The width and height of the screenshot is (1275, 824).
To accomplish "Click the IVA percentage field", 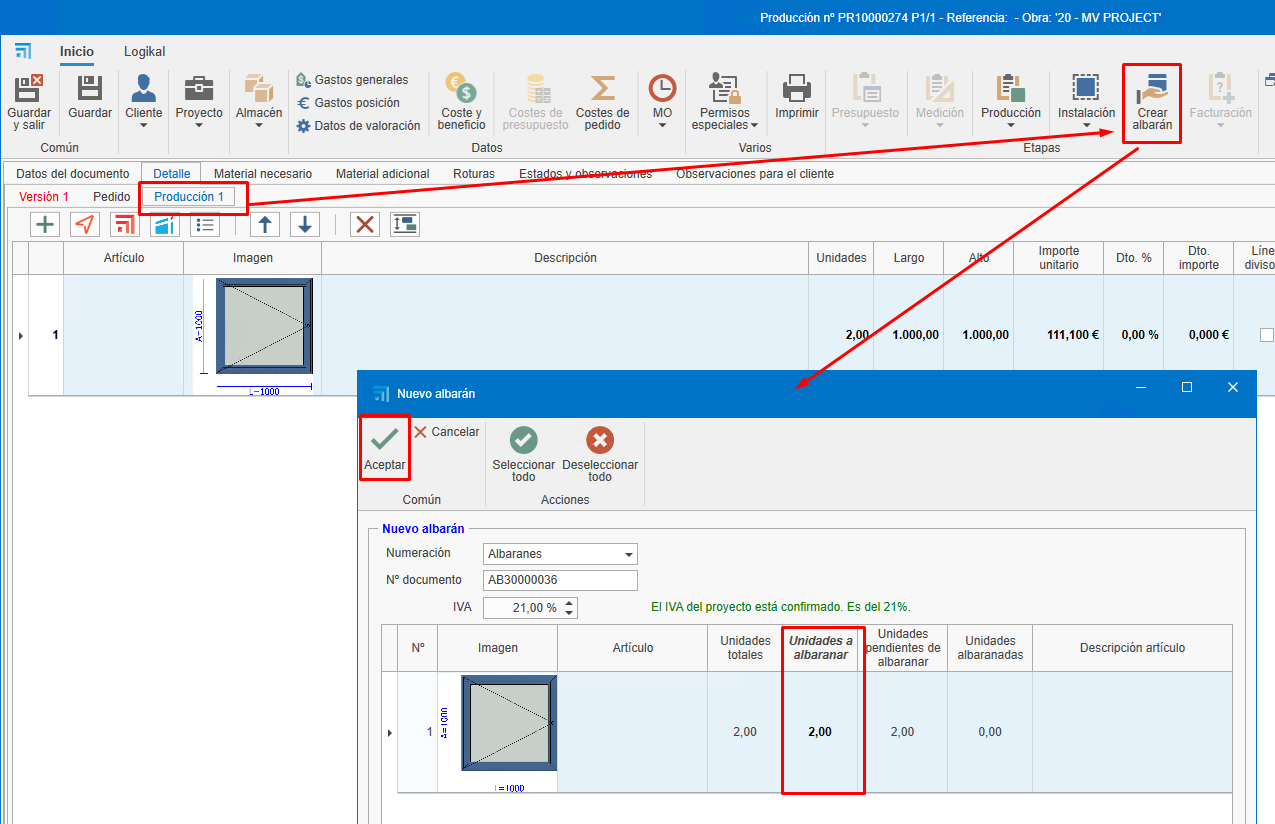I will tap(522, 608).
